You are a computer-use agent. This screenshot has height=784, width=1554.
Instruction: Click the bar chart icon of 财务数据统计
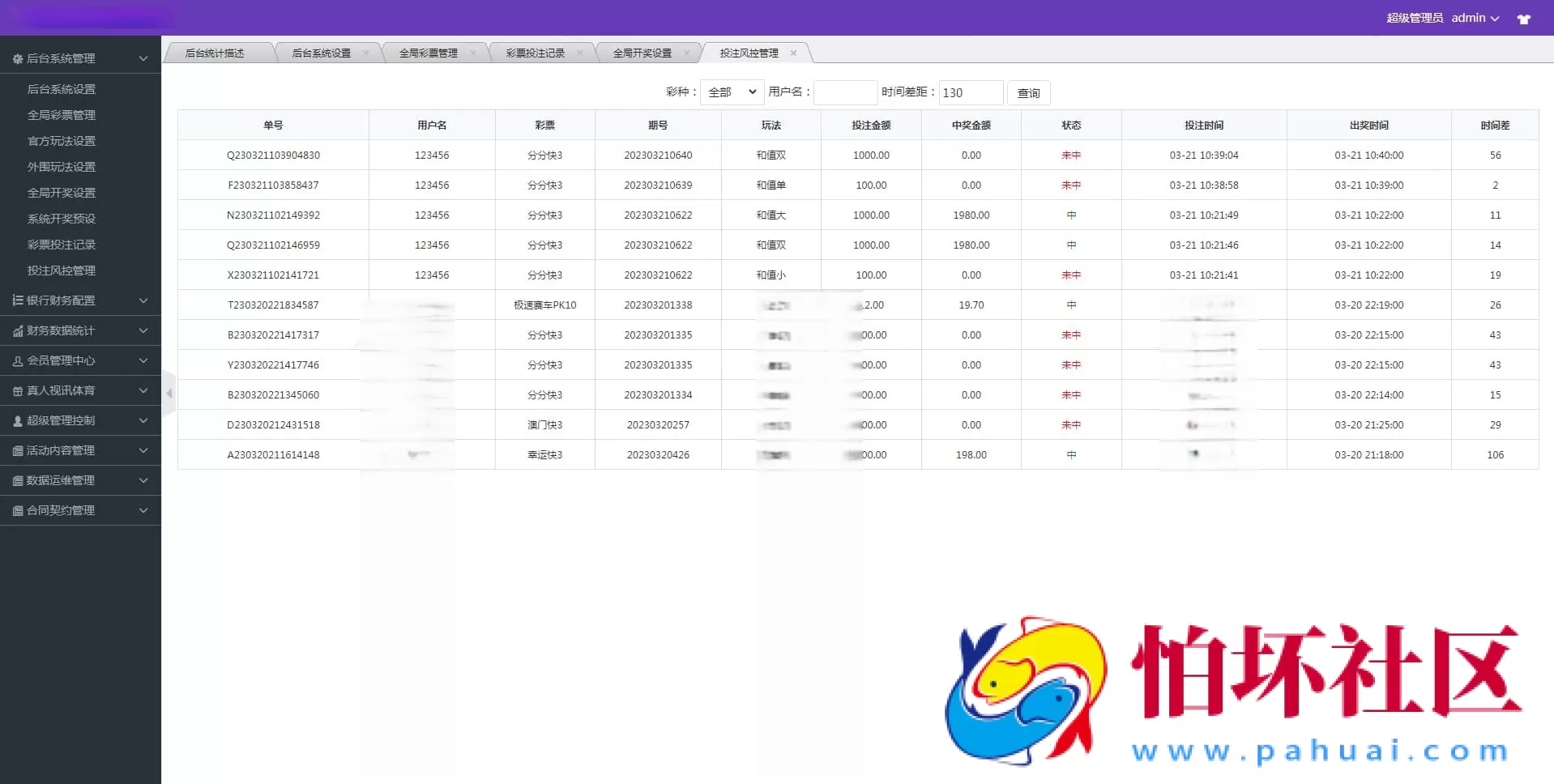coord(17,330)
